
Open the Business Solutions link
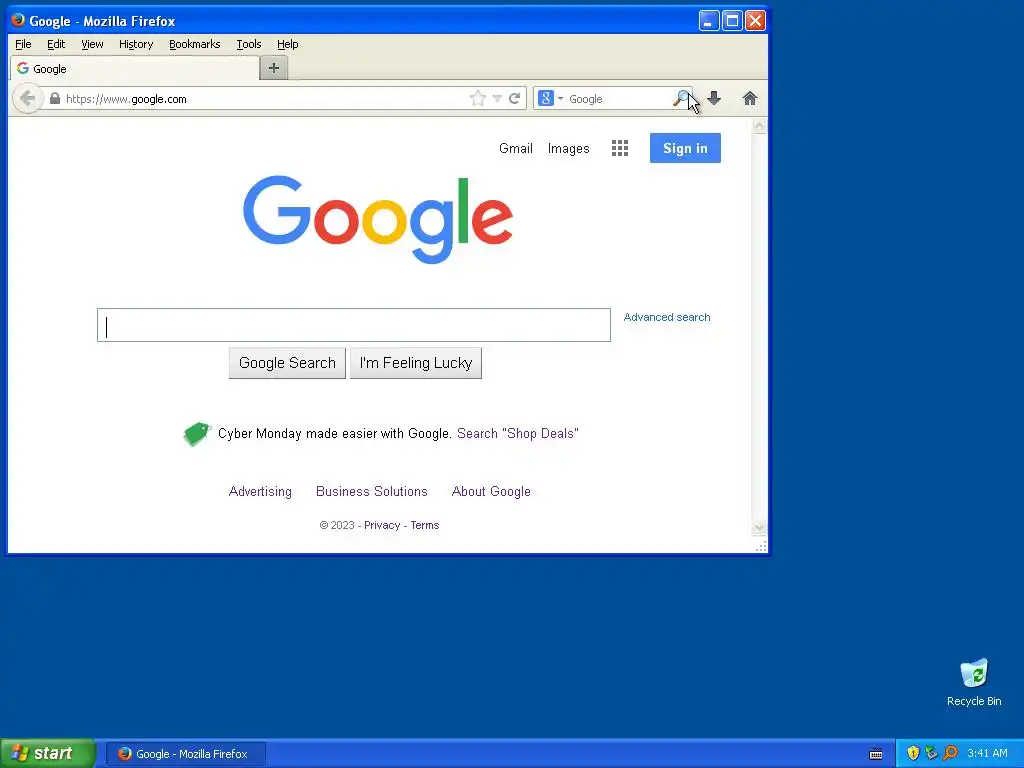(x=372, y=492)
